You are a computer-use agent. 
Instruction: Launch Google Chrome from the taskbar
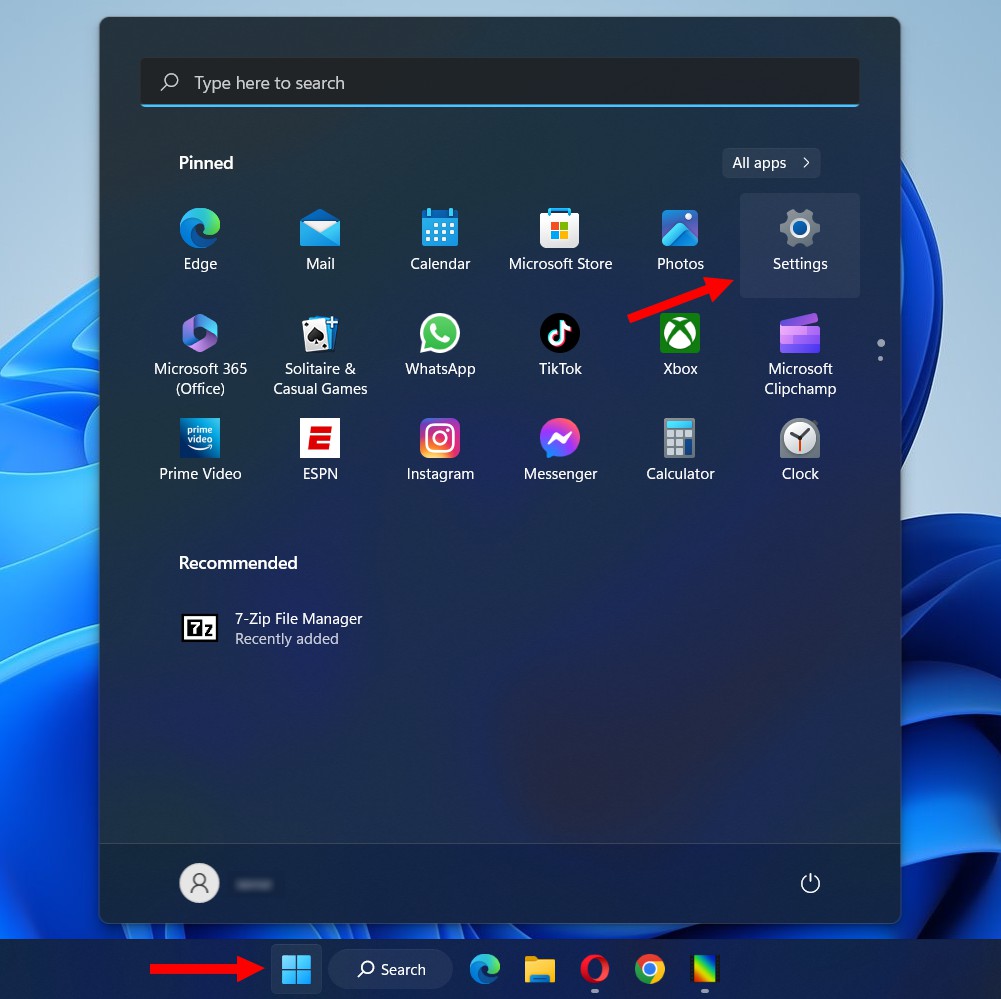tap(650, 969)
